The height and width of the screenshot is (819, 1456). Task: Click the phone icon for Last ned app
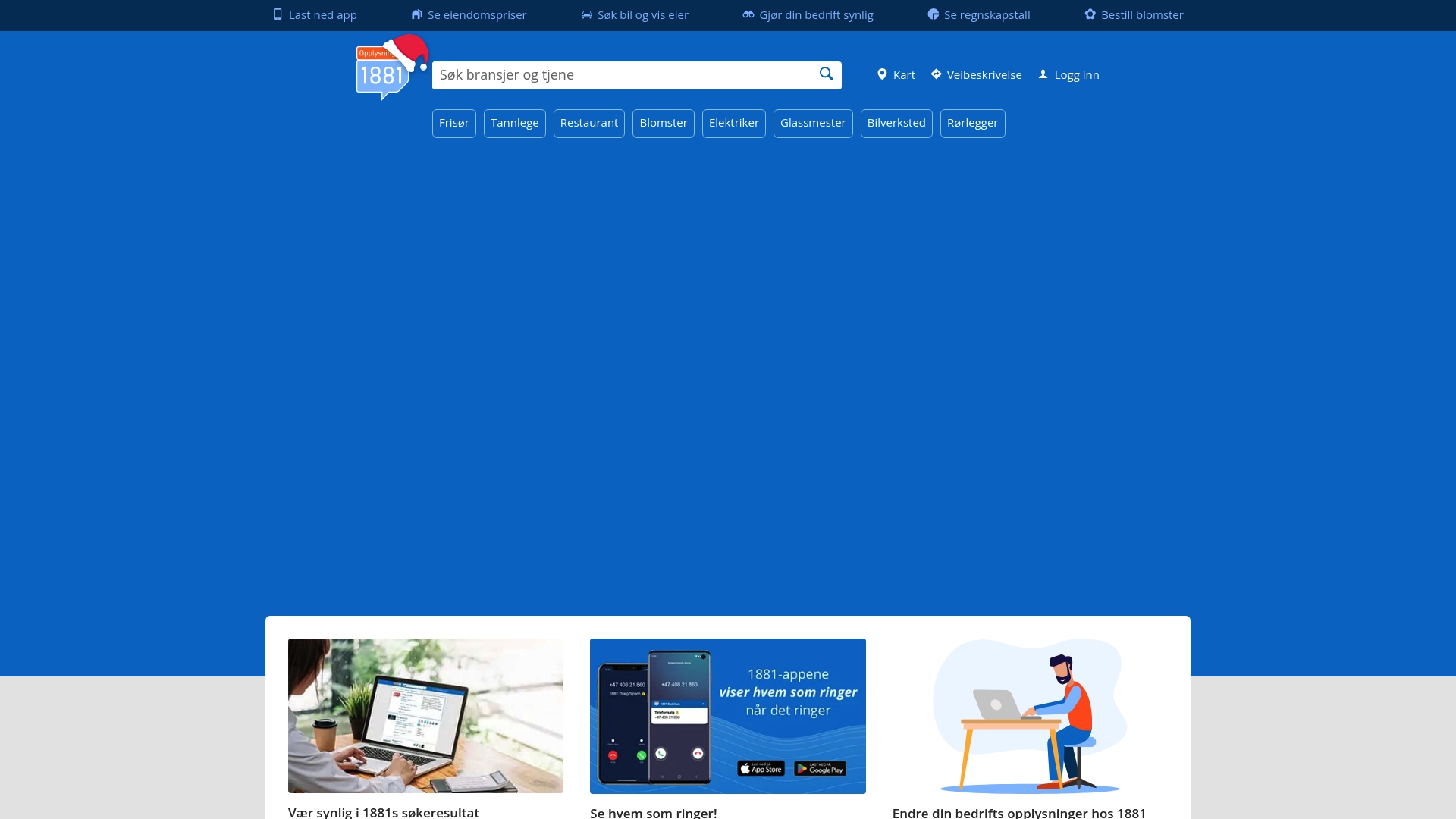coord(278,14)
